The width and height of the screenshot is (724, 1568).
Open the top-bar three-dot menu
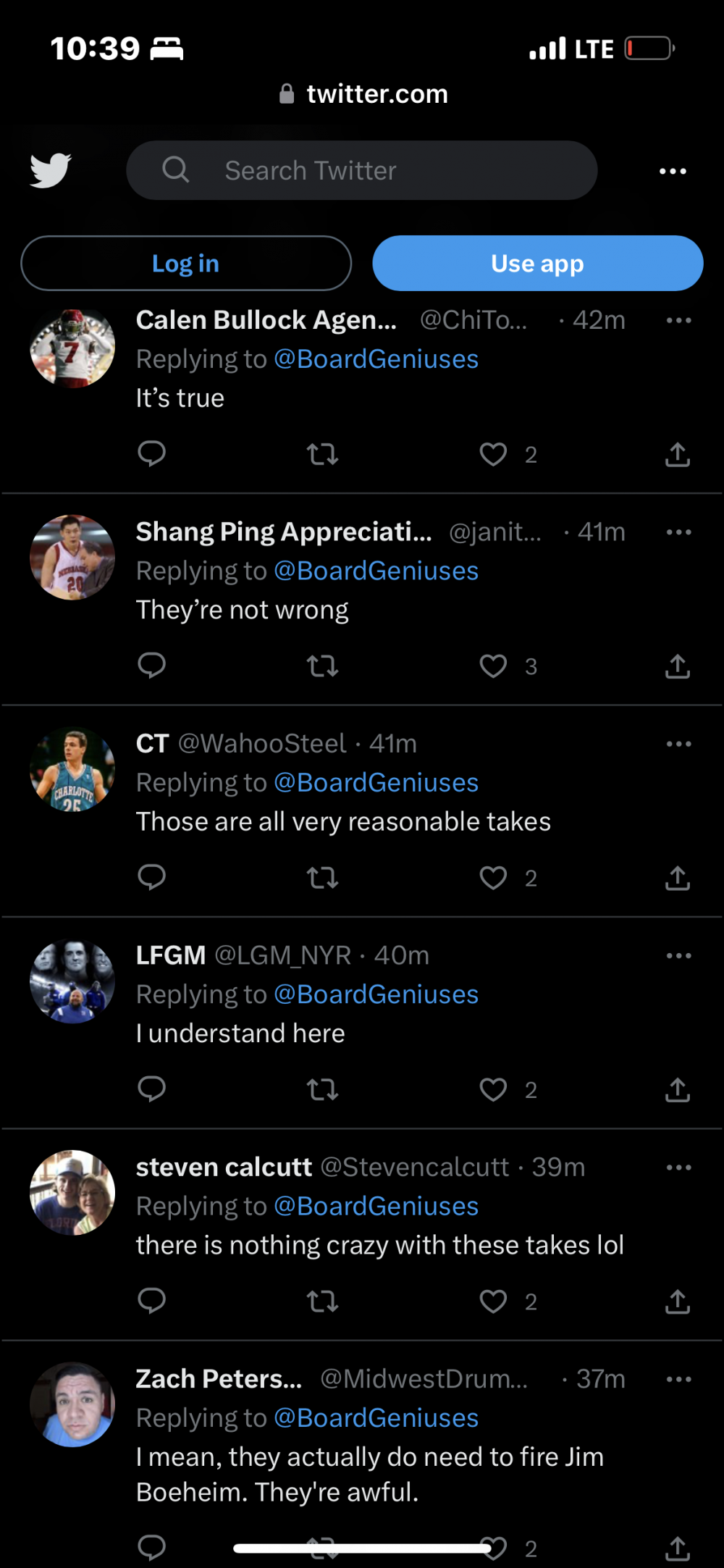(x=673, y=171)
